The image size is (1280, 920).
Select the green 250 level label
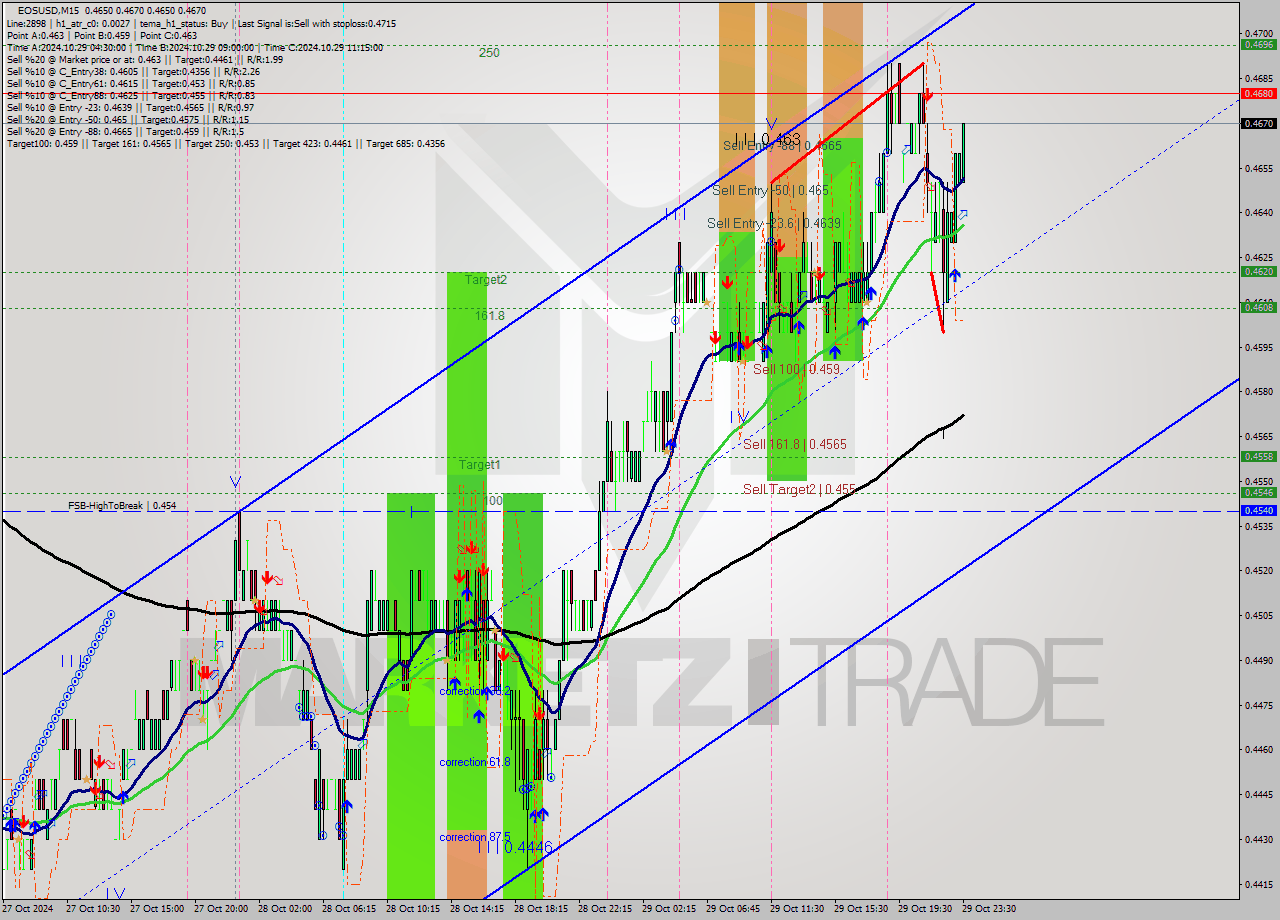pos(489,53)
